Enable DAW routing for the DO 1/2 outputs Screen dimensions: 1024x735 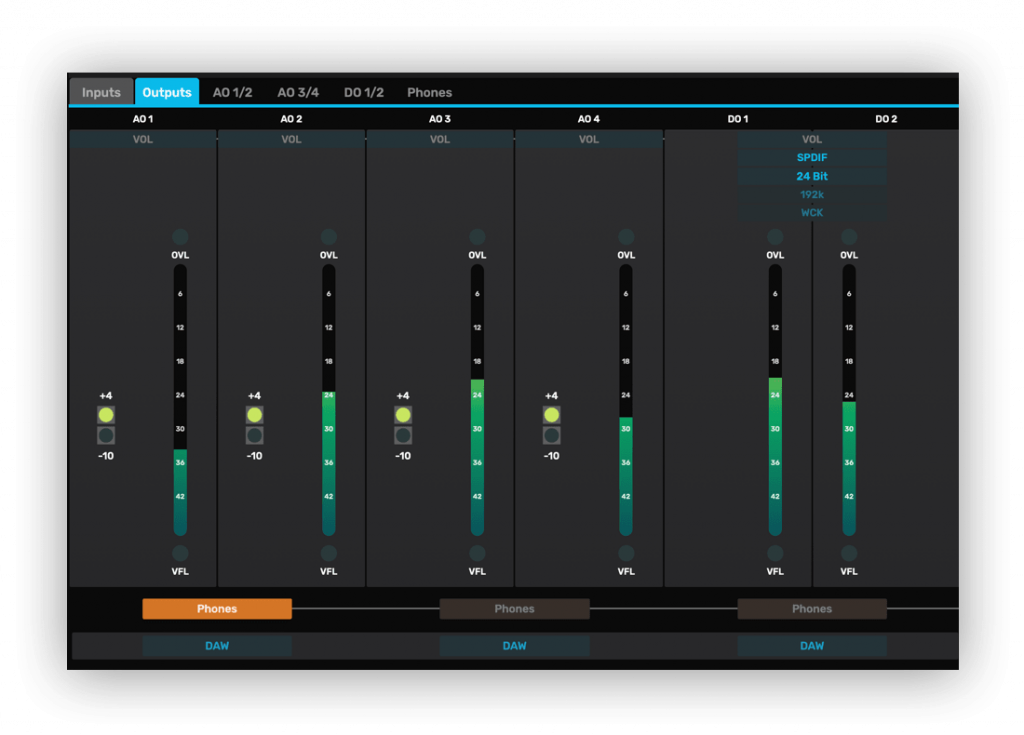pyautogui.click(x=811, y=645)
